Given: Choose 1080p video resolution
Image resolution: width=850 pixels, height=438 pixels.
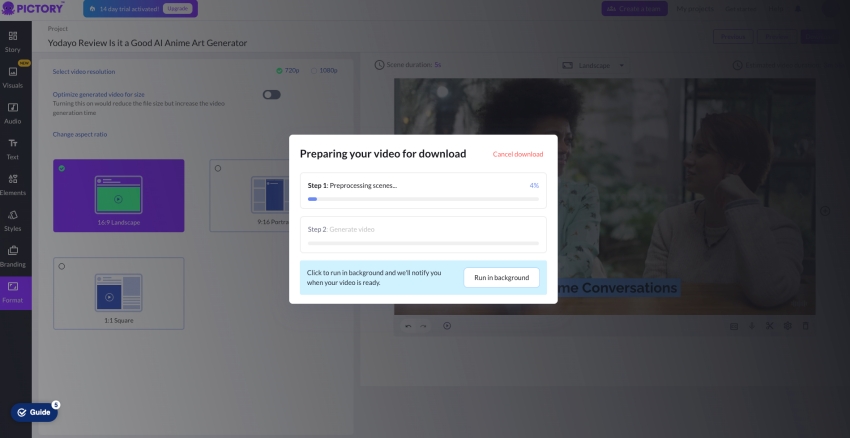Looking at the screenshot, I should pos(324,70).
